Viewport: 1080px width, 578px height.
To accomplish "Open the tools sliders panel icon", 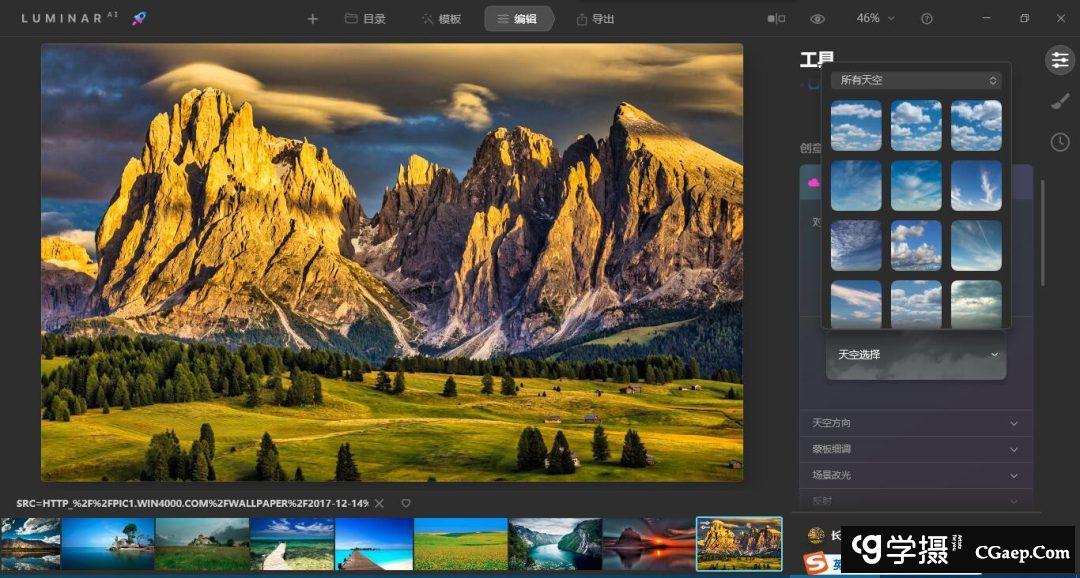I will [x=1060, y=60].
